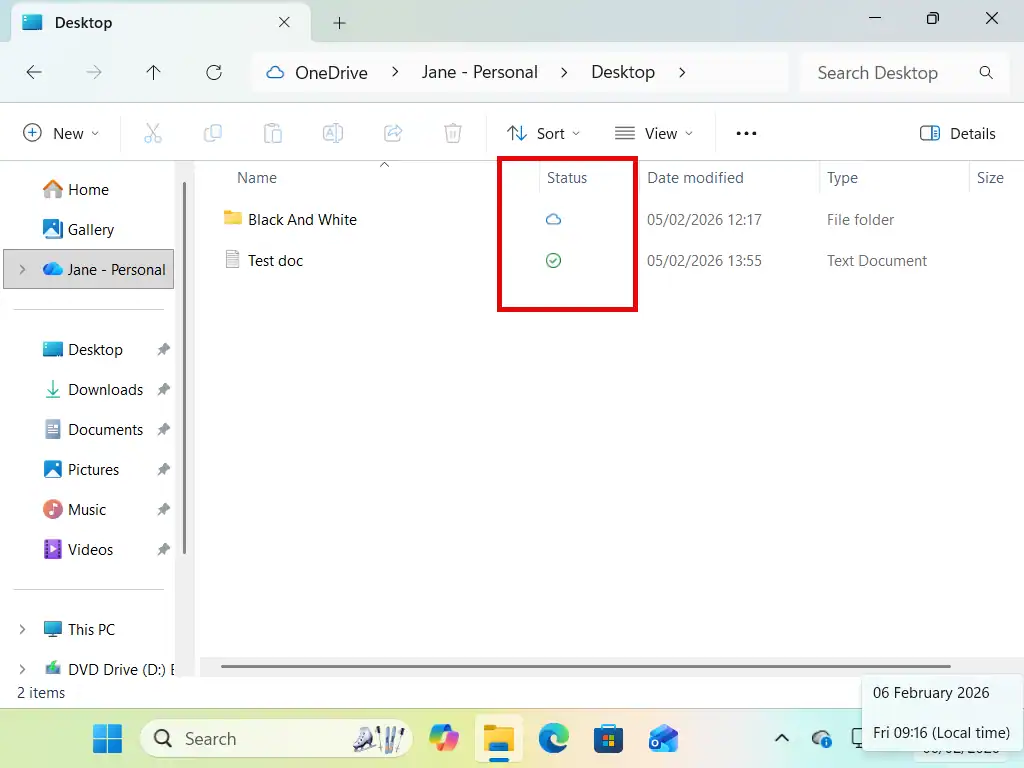This screenshot has height=768, width=1024.
Task: Expand hidden icons in the system tray
Action: pyautogui.click(x=782, y=738)
